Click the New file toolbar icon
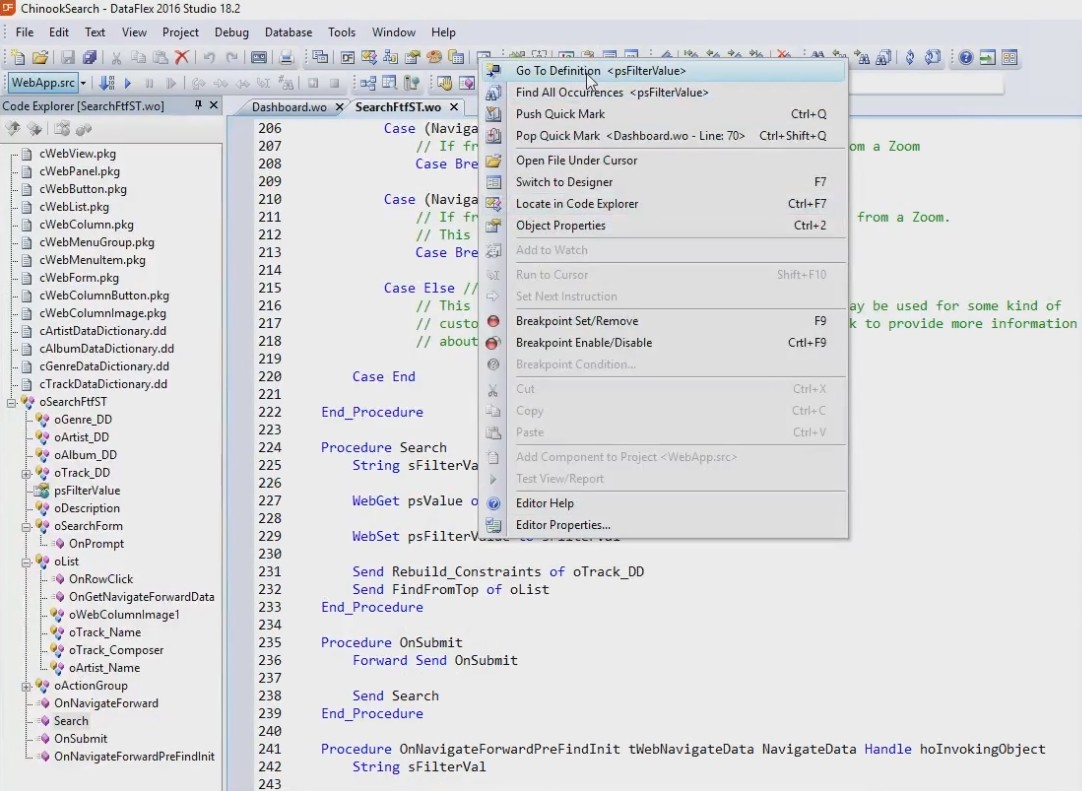This screenshot has height=791, width=1082. tap(17, 58)
